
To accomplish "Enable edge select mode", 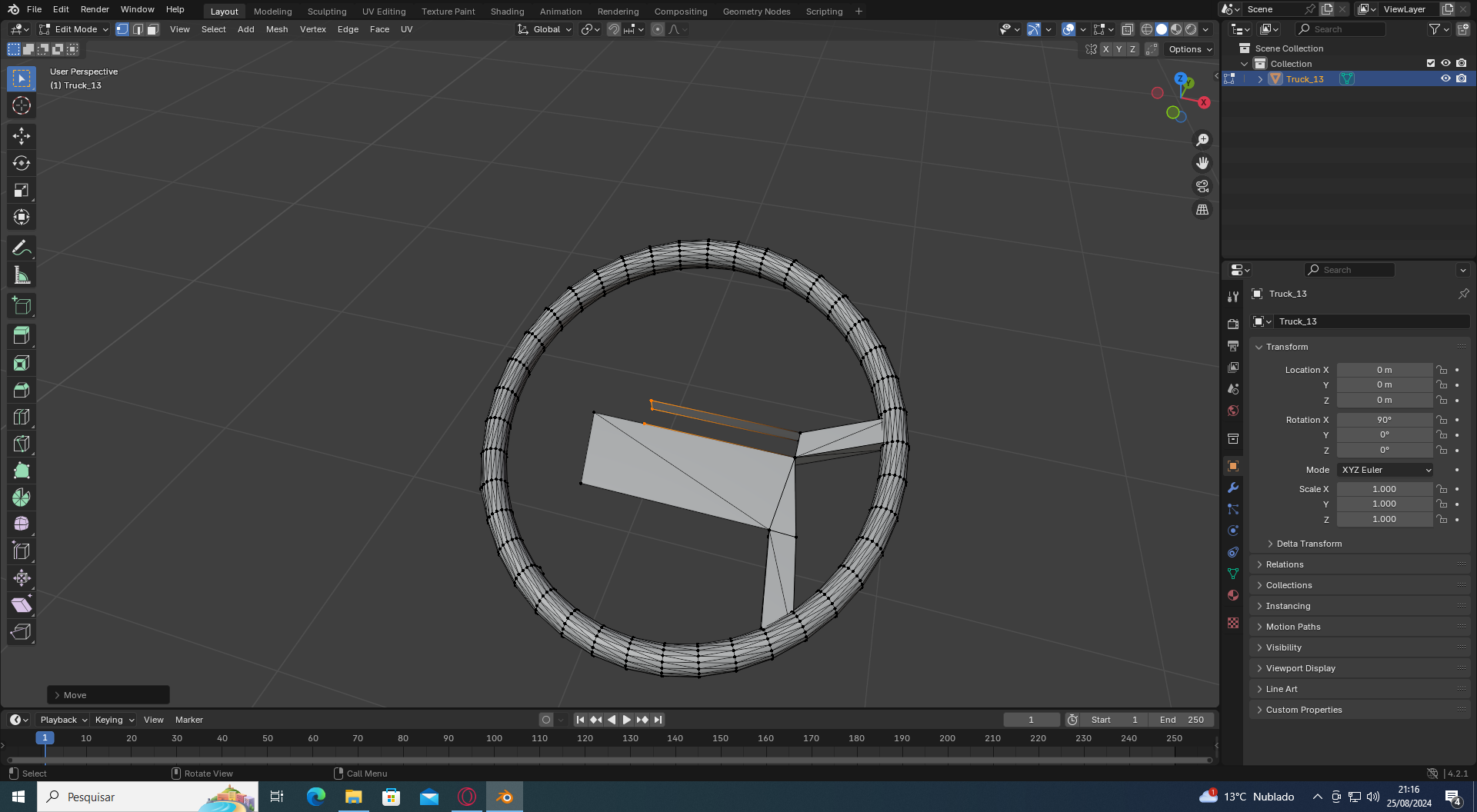I will [x=138, y=29].
